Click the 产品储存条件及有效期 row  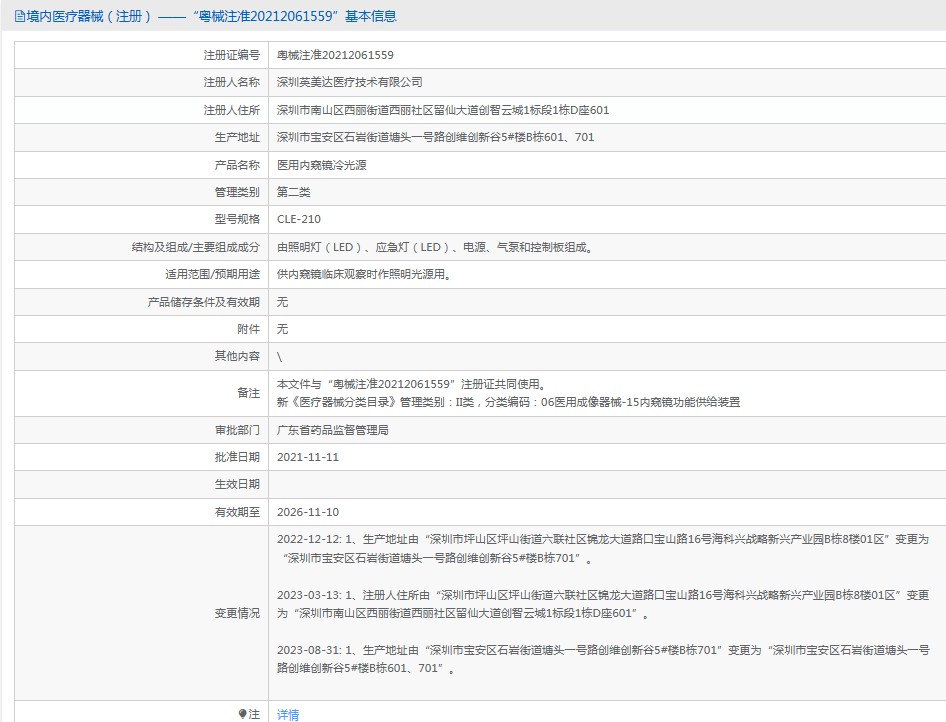coord(285,301)
